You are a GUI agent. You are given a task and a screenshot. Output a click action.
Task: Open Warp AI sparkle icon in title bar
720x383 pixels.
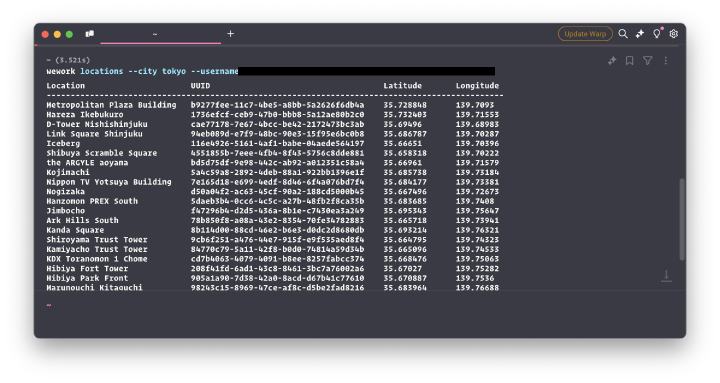pos(640,34)
